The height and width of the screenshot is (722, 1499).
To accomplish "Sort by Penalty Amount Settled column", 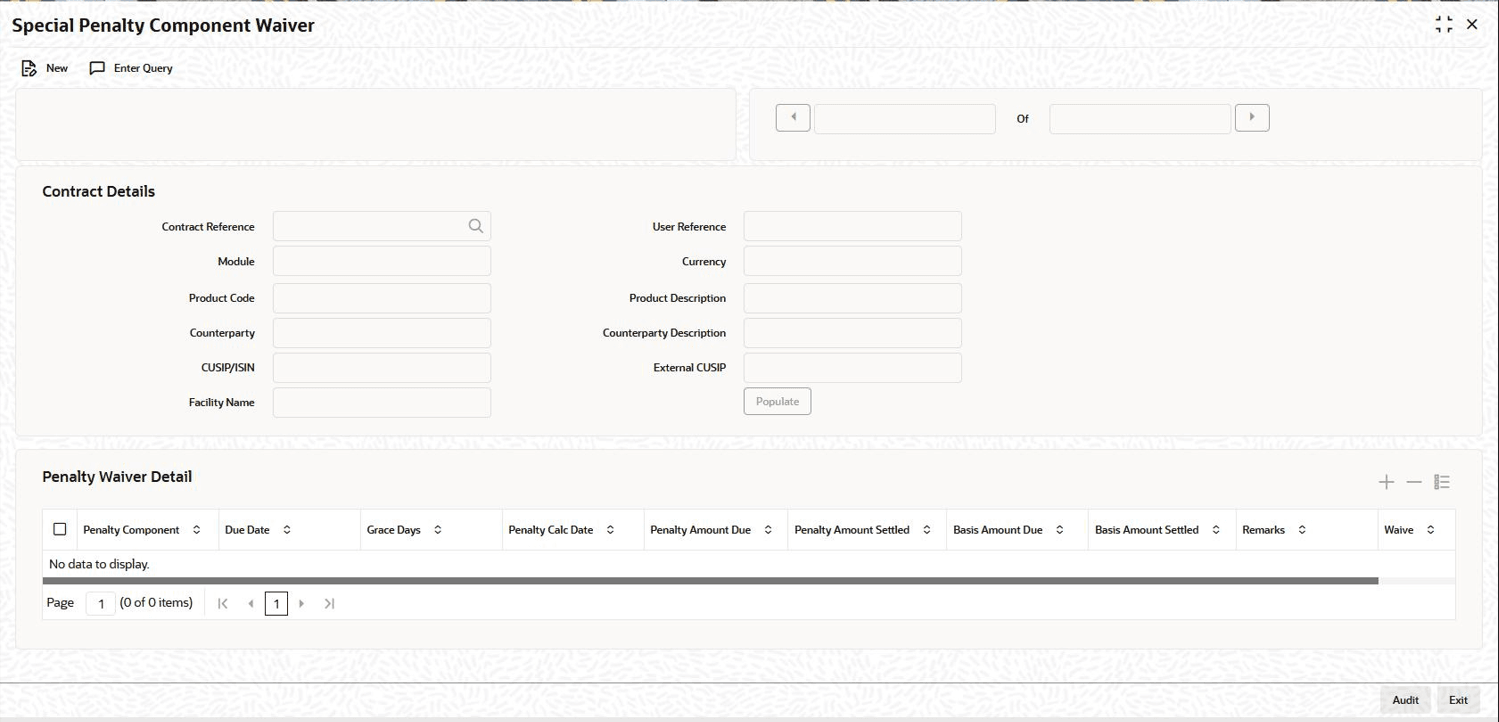I will pos(927,530).
